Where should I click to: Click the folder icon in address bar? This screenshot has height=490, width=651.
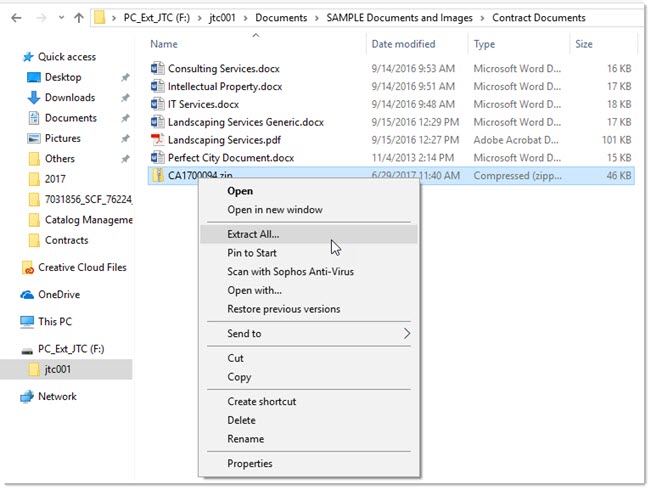click(100, 18)
